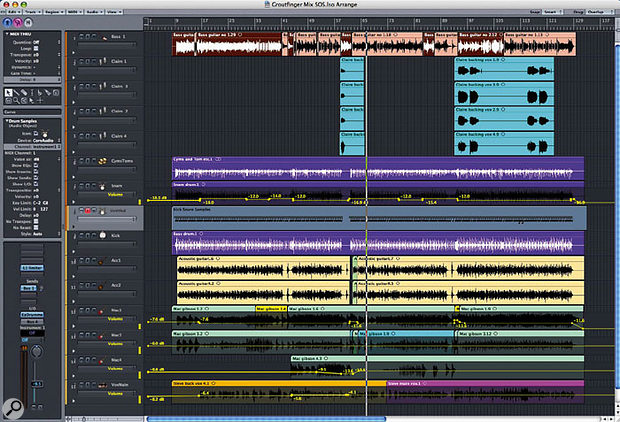Click the channel strip volume fader handle
This screenshot has height=422, width=620.
click(37, 384)
